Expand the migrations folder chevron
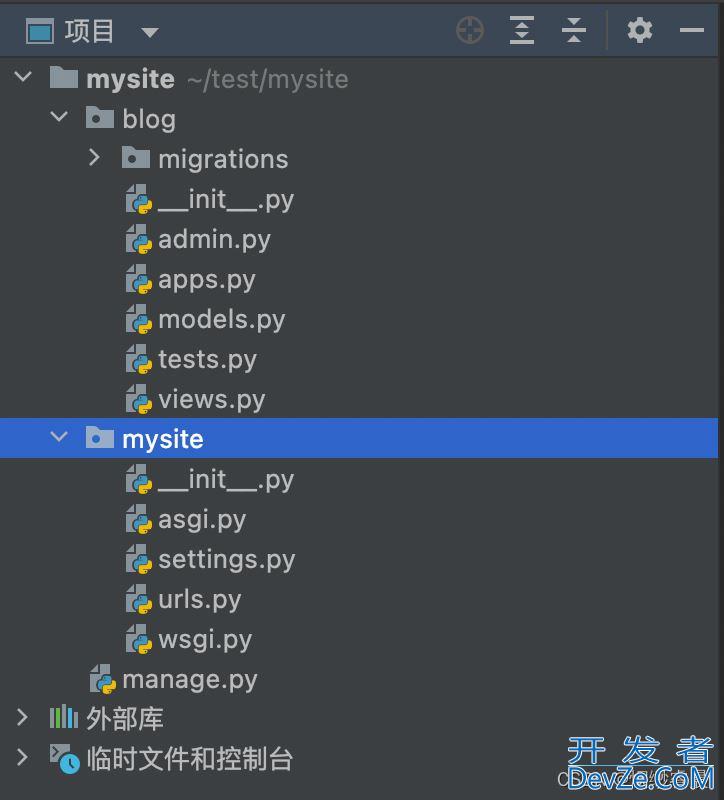This screenshot has width=724, height=800. 94,158
